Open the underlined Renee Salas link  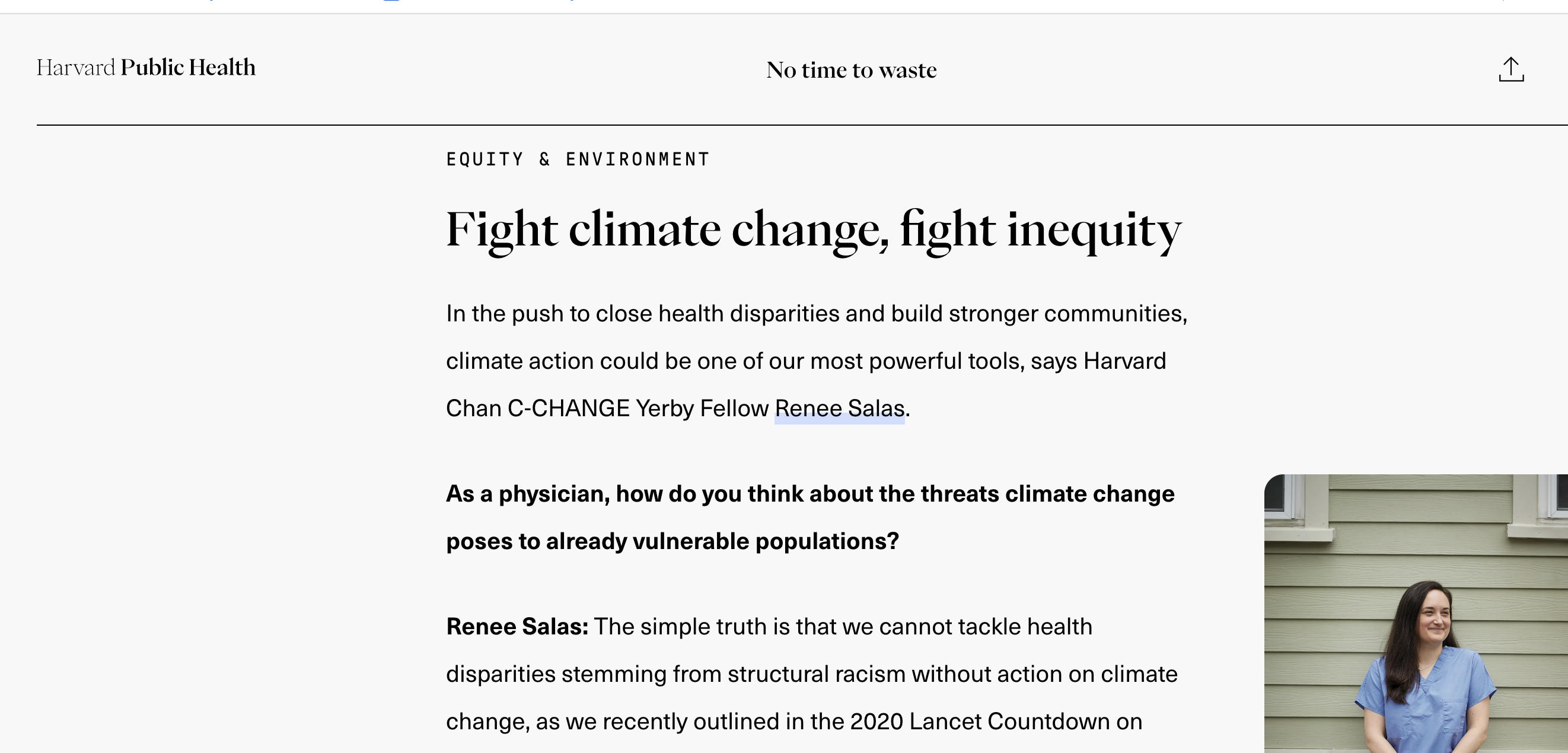pos(839,409)
